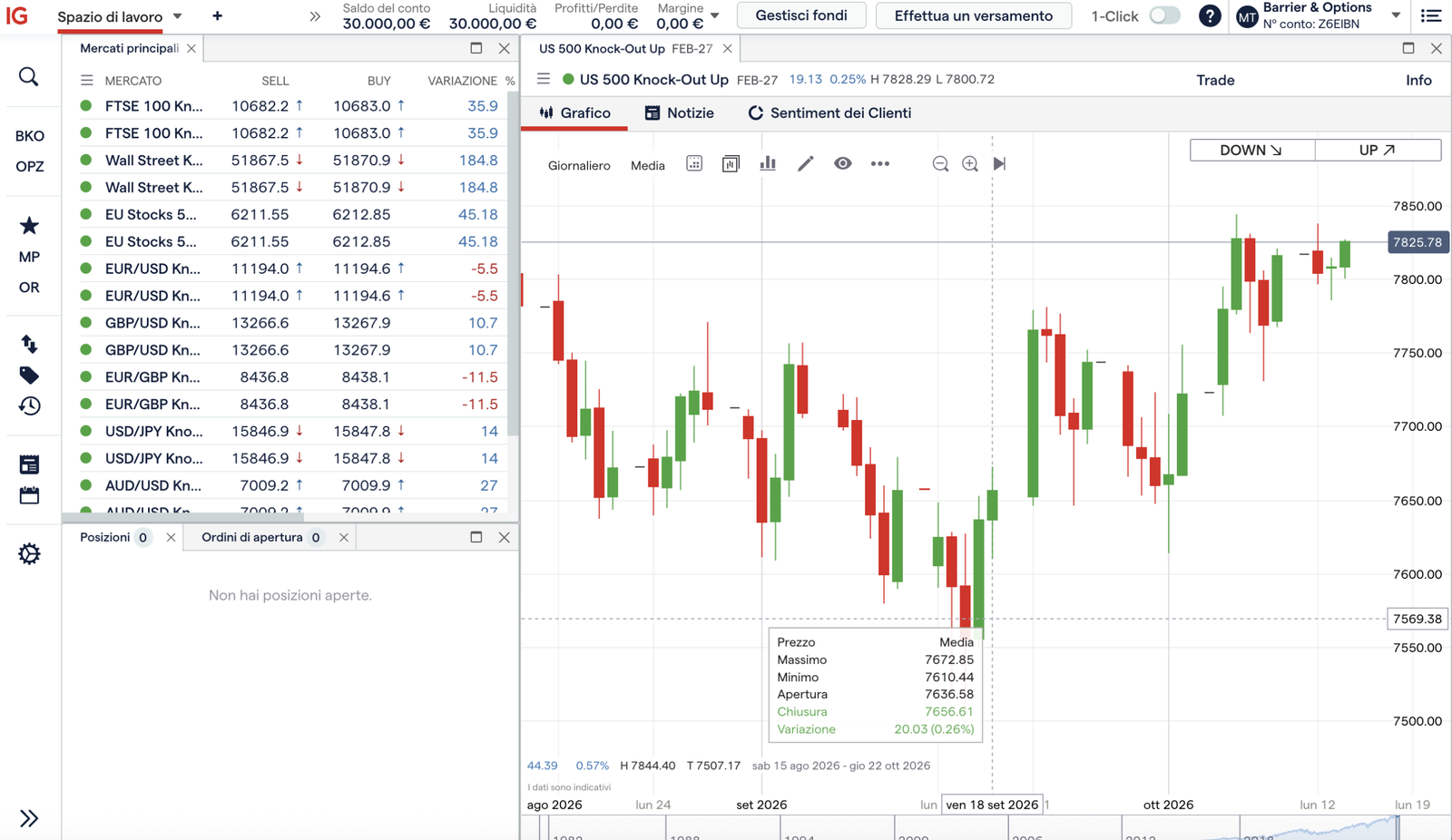Image resolution: width=1452 pixels, height=840 pixels.
Task: Open the Info panel tab
Action: point(1418,81)
